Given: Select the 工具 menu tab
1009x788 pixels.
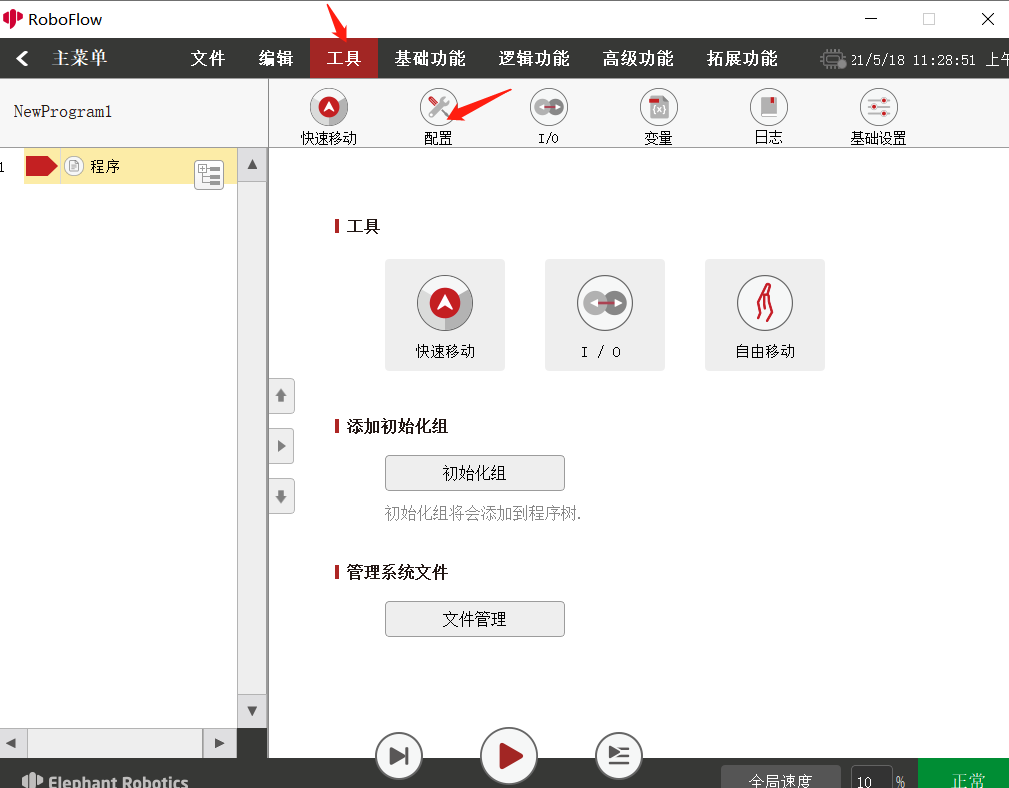Looking at the screenshot, I should tap(344, 59).
